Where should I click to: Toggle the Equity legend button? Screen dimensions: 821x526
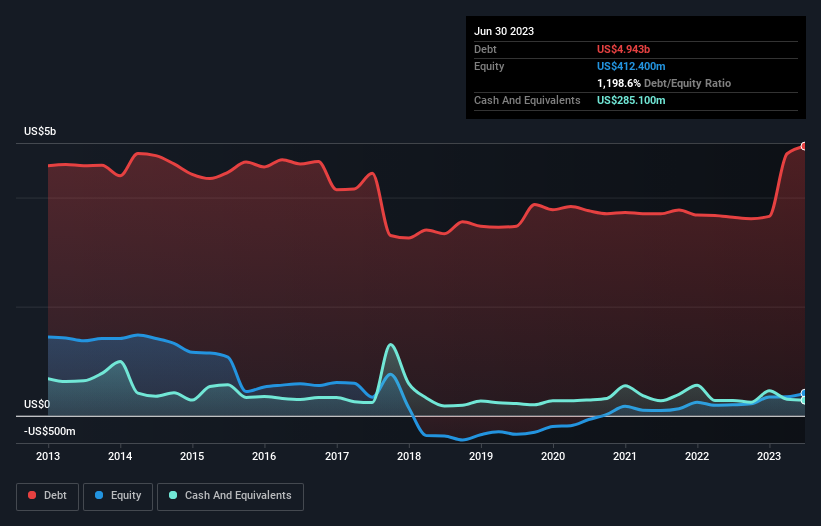118,496
